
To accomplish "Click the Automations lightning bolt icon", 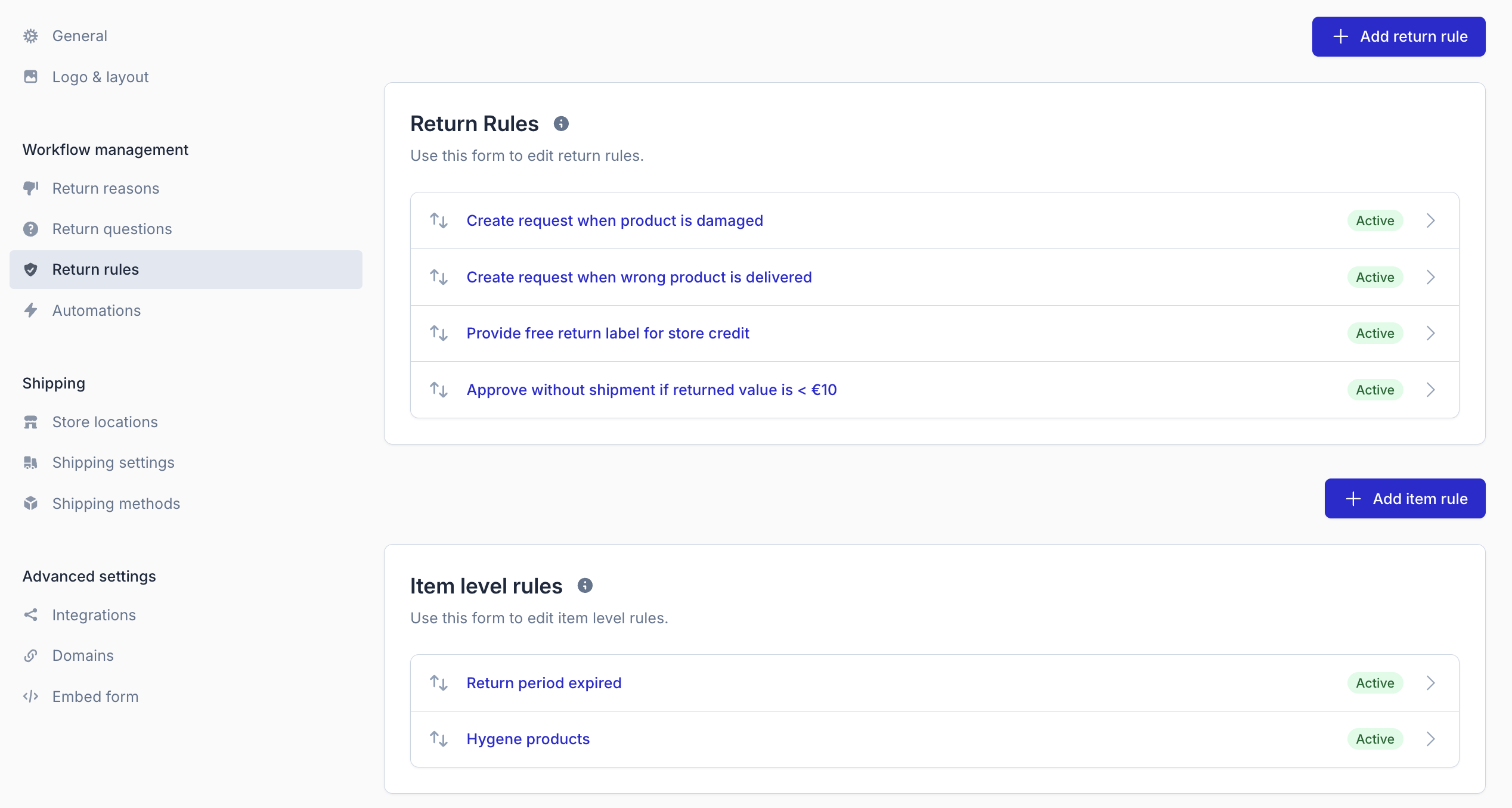I will point(31,310).
